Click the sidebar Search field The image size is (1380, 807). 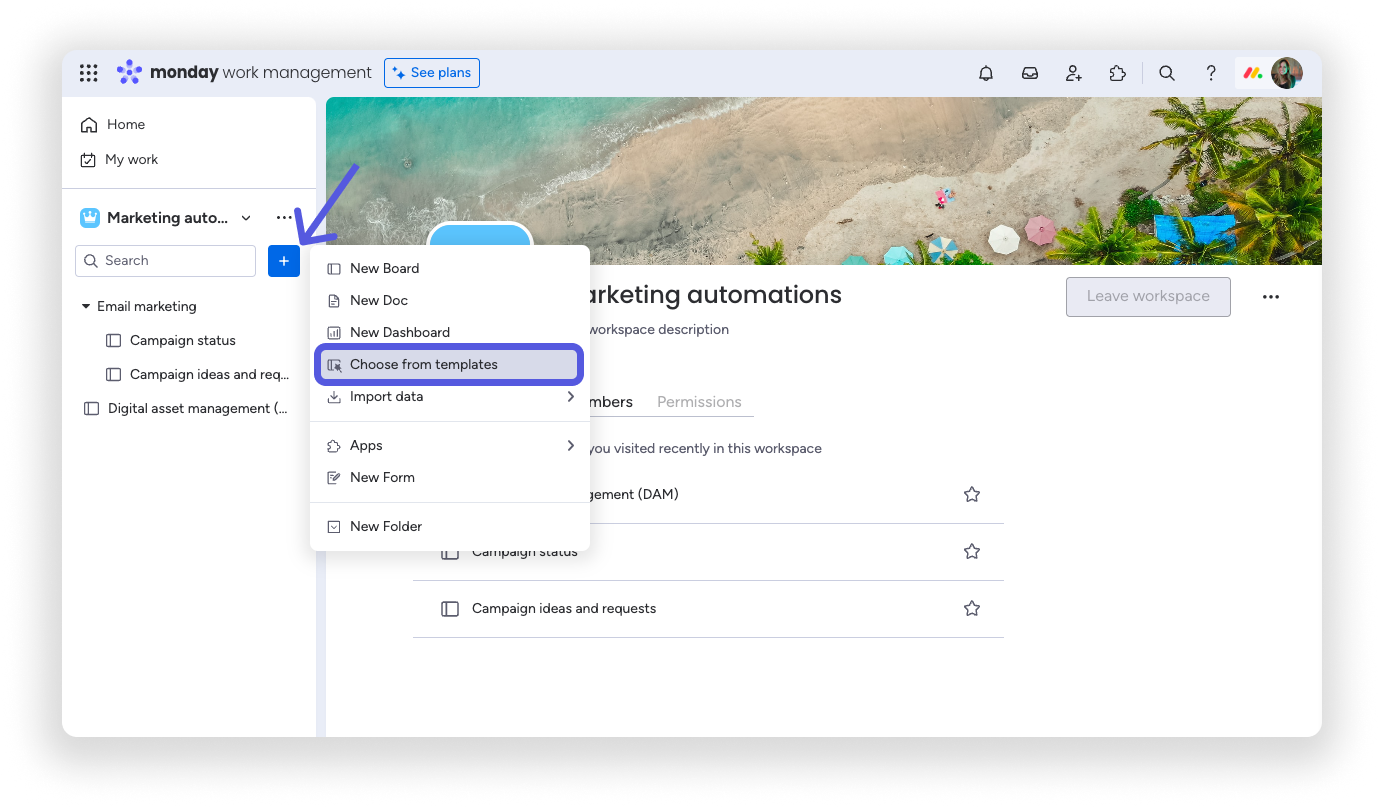coord(166,261)
